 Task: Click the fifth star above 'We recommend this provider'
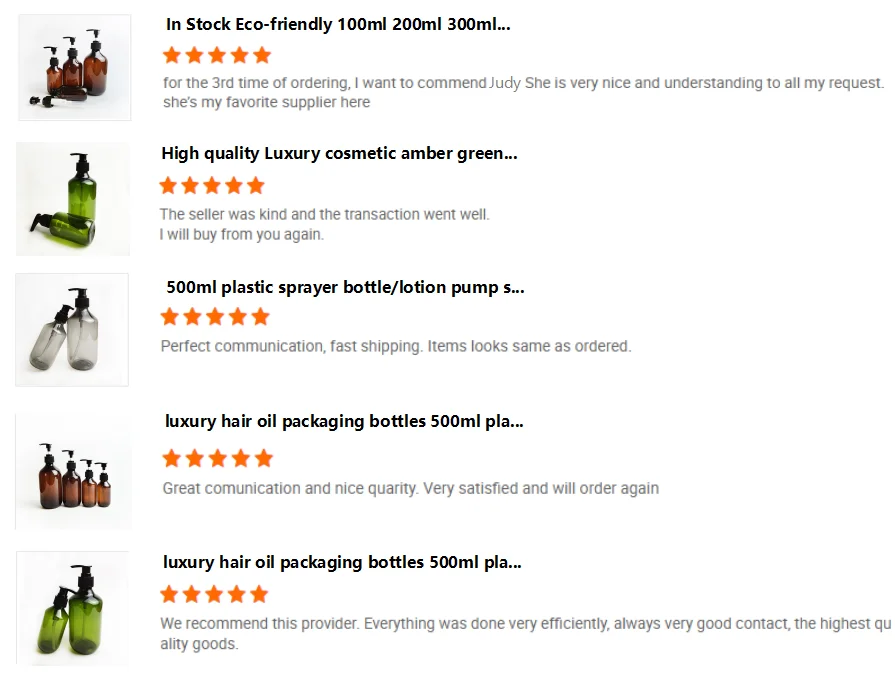[x=259, y=595]
